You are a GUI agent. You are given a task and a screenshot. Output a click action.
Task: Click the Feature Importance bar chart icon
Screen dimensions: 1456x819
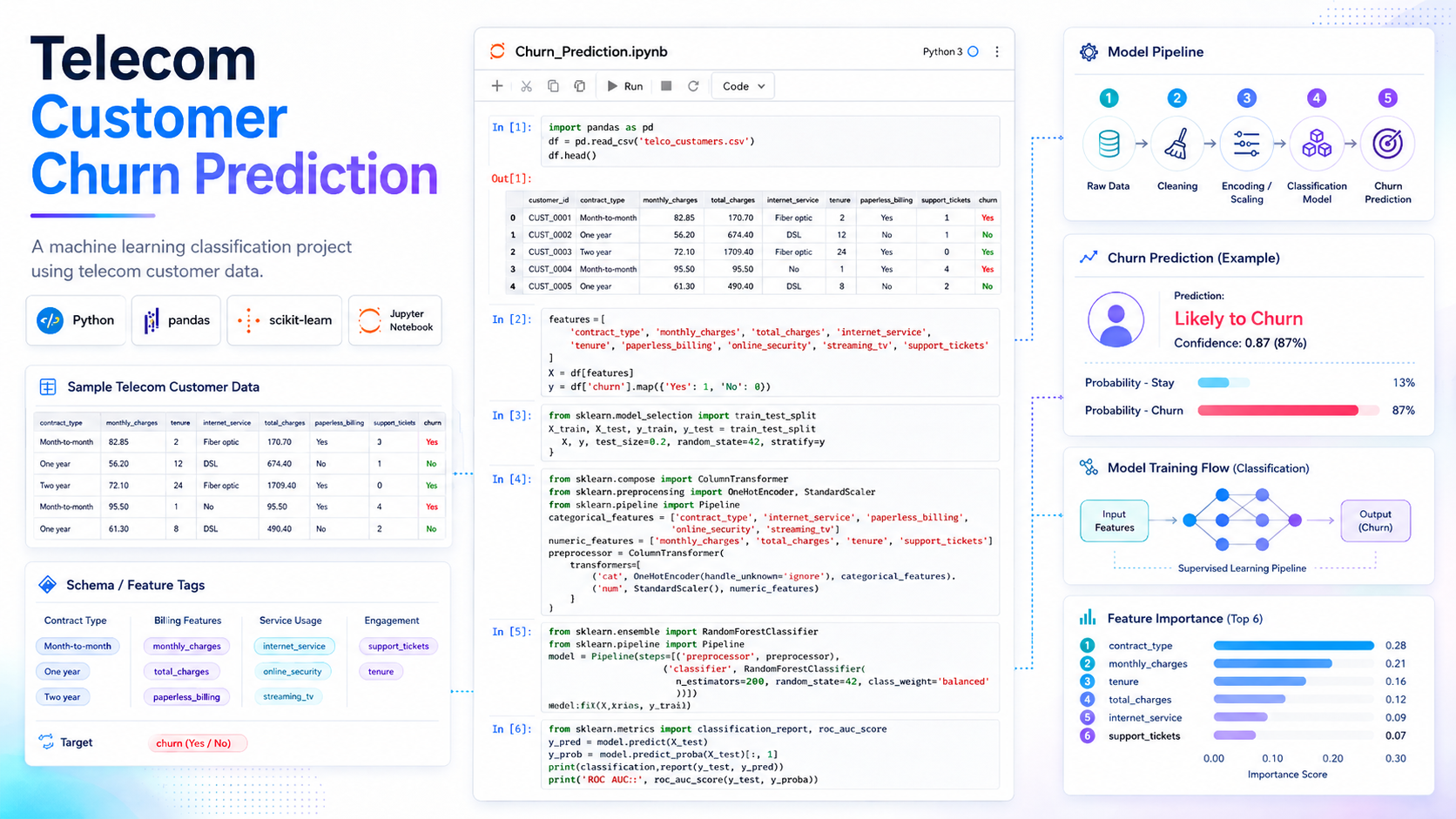1089,618
